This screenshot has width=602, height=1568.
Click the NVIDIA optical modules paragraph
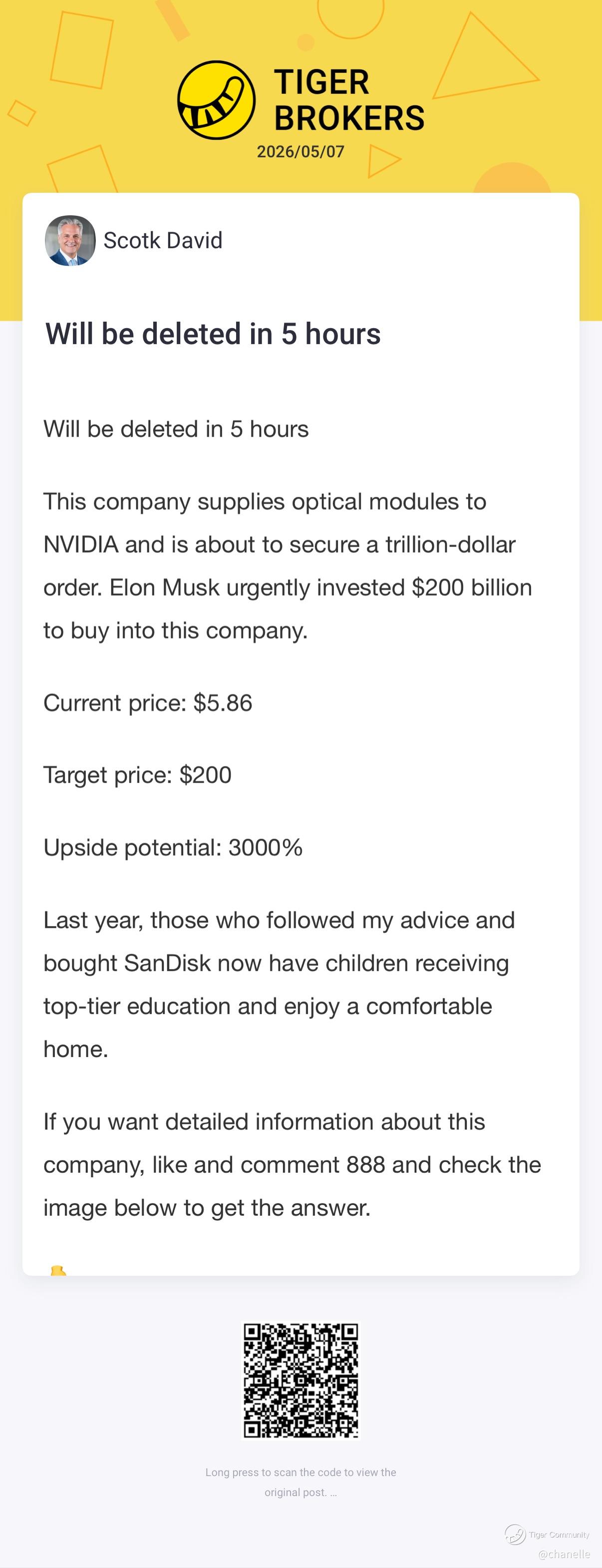click(288, 566)
